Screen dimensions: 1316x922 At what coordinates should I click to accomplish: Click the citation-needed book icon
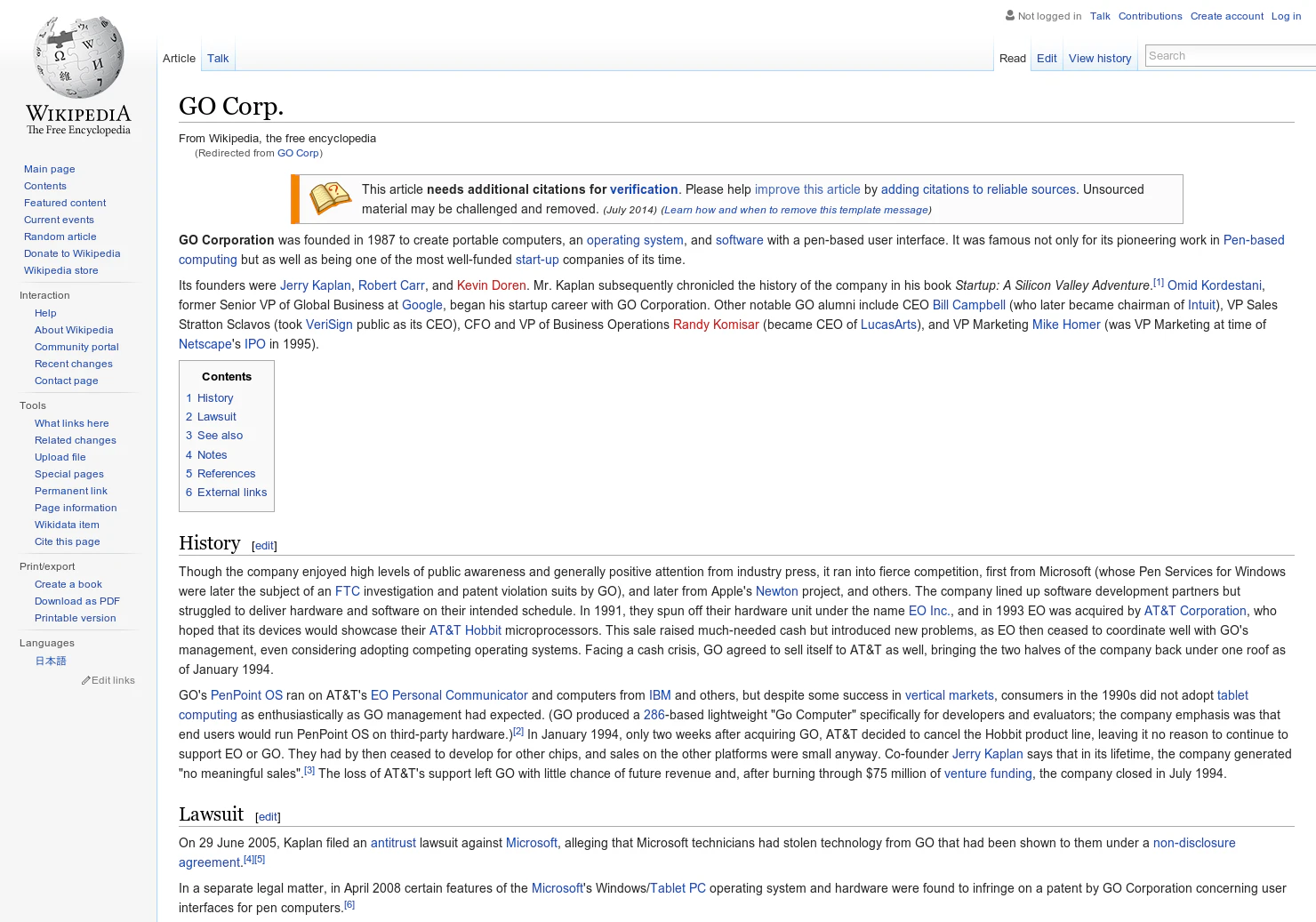330,198
